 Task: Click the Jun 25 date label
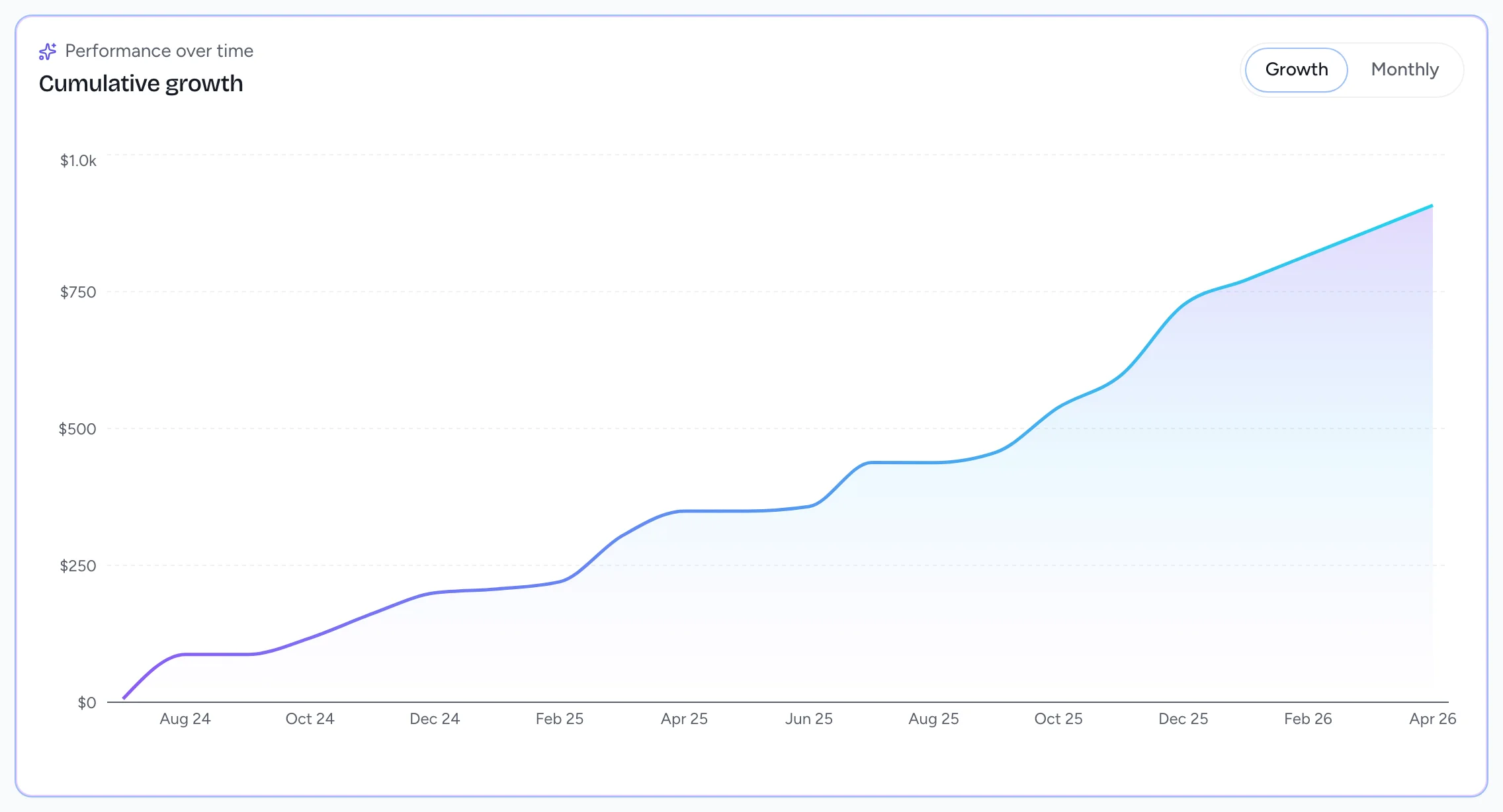tap(809, 719)
